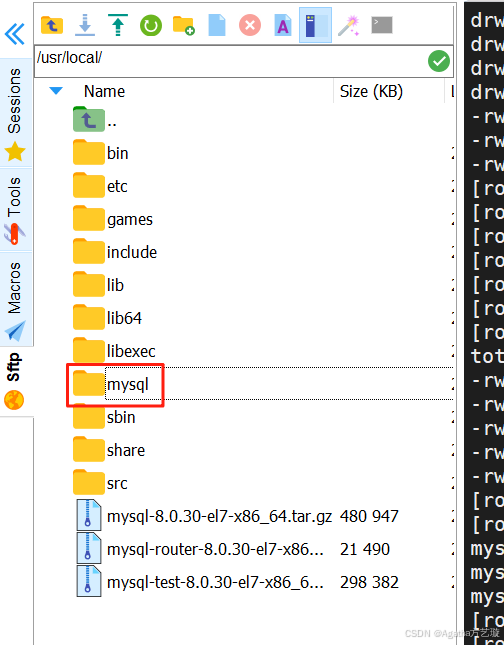Select the etc folder

point(100,186)
